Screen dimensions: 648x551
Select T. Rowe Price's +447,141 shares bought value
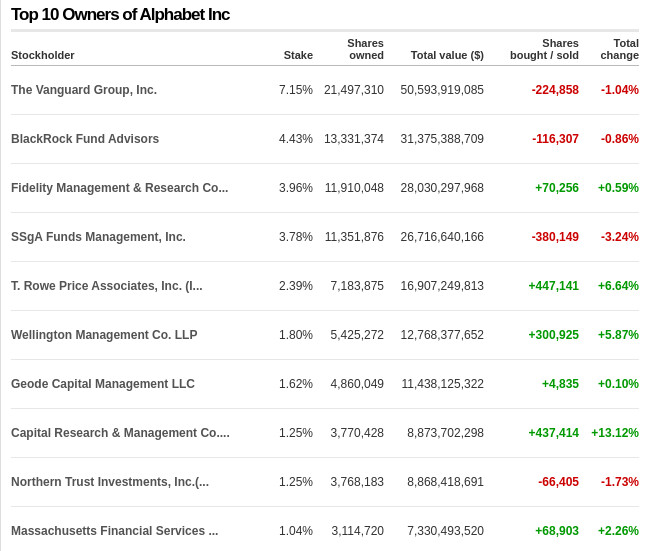point(553,286)
